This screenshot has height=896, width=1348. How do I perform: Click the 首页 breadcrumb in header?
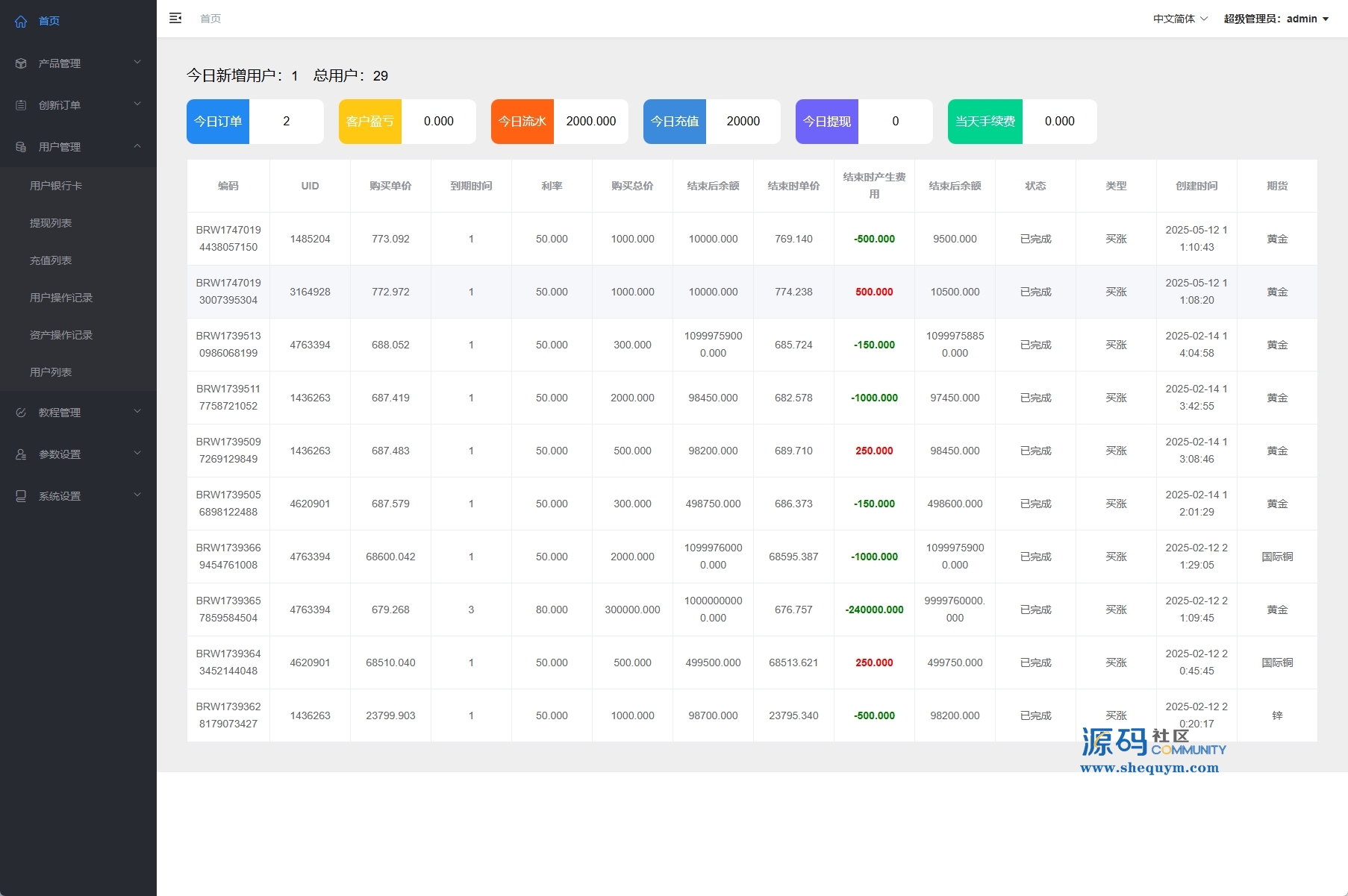click(210, 19)
